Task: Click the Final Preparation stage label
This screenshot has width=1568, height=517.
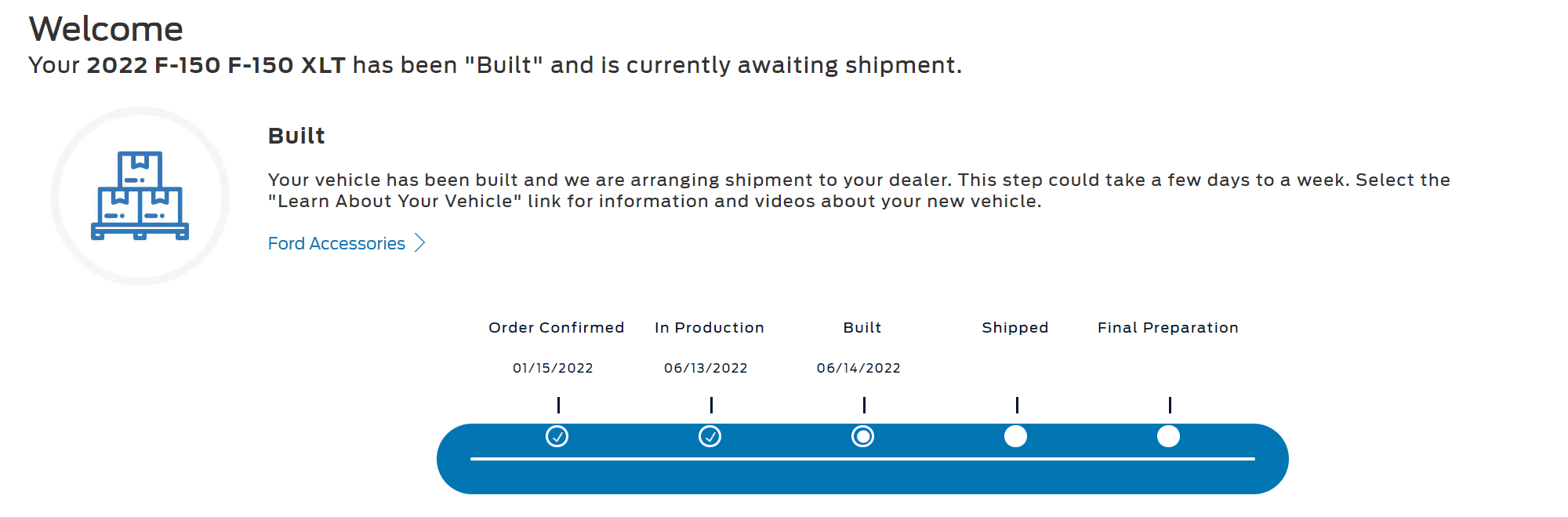Action: [x=1167, y=327]
